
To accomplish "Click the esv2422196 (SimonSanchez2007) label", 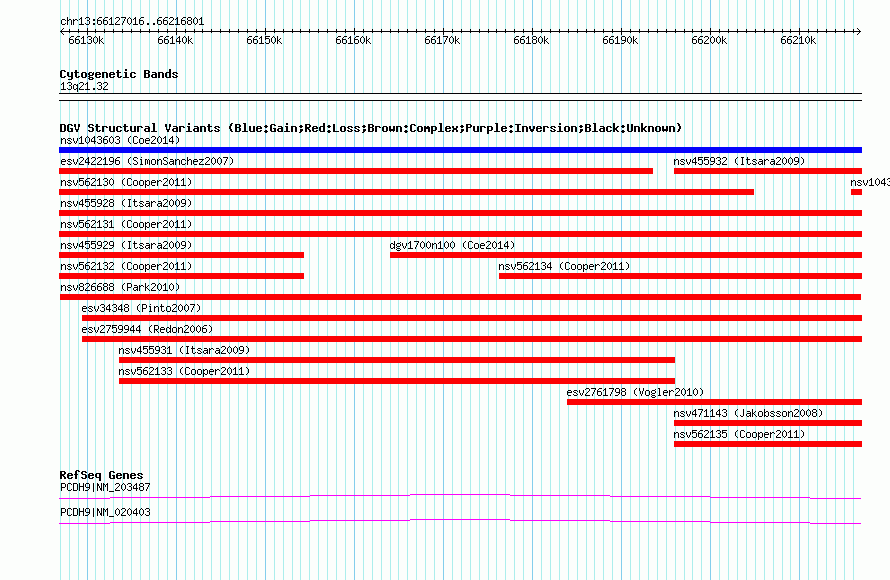I will tap(147, 161).
